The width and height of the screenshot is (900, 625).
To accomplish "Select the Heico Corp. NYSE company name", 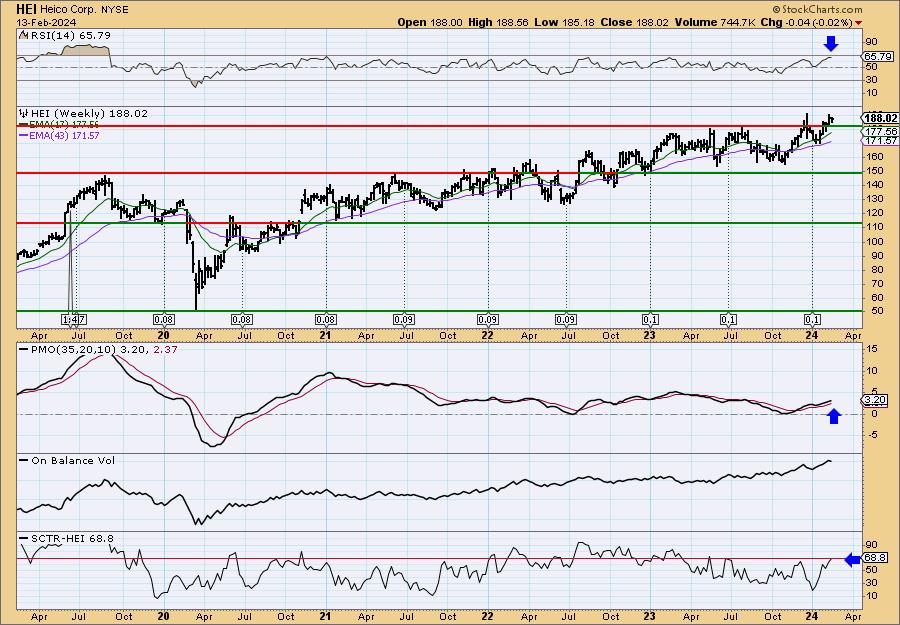I will pyautogui.click(x=84, y=10).
